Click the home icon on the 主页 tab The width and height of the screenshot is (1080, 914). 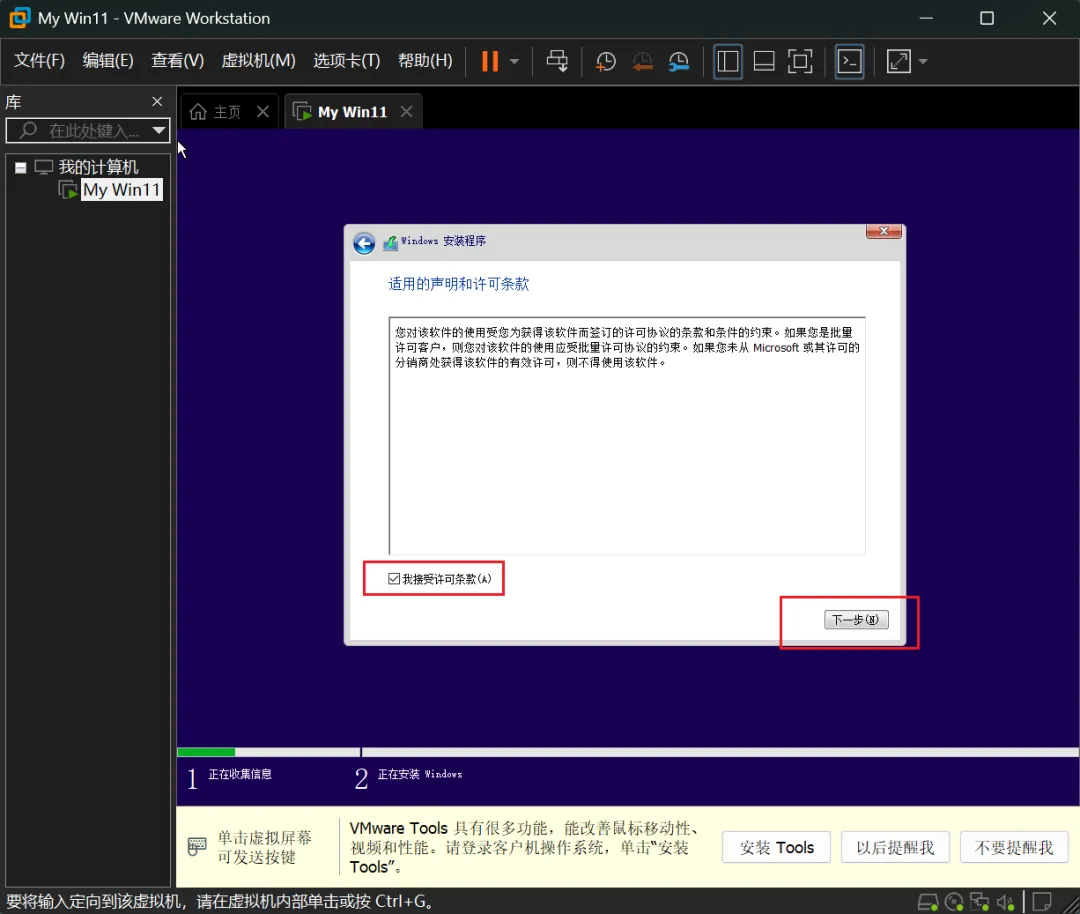(x=198, y=112)
